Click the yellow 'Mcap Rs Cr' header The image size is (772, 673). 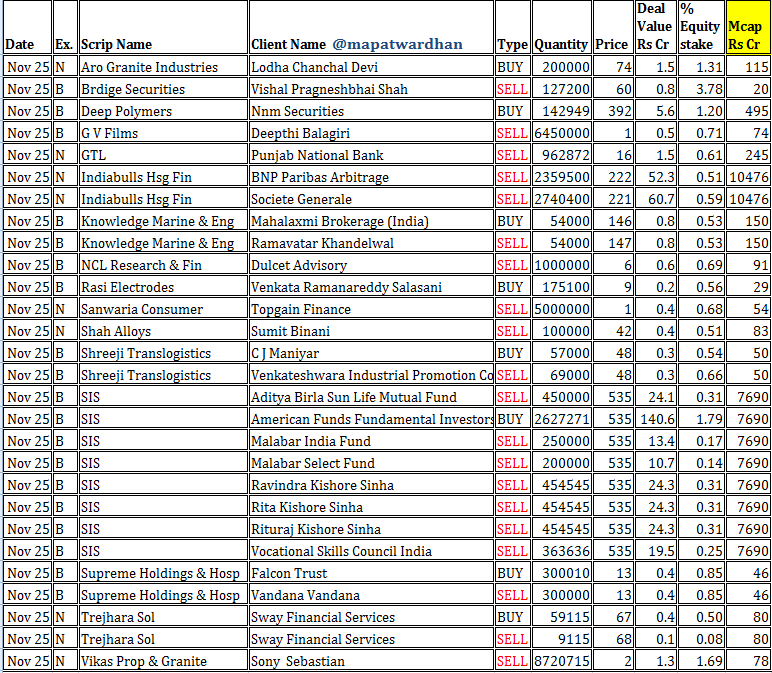(748, 27)
